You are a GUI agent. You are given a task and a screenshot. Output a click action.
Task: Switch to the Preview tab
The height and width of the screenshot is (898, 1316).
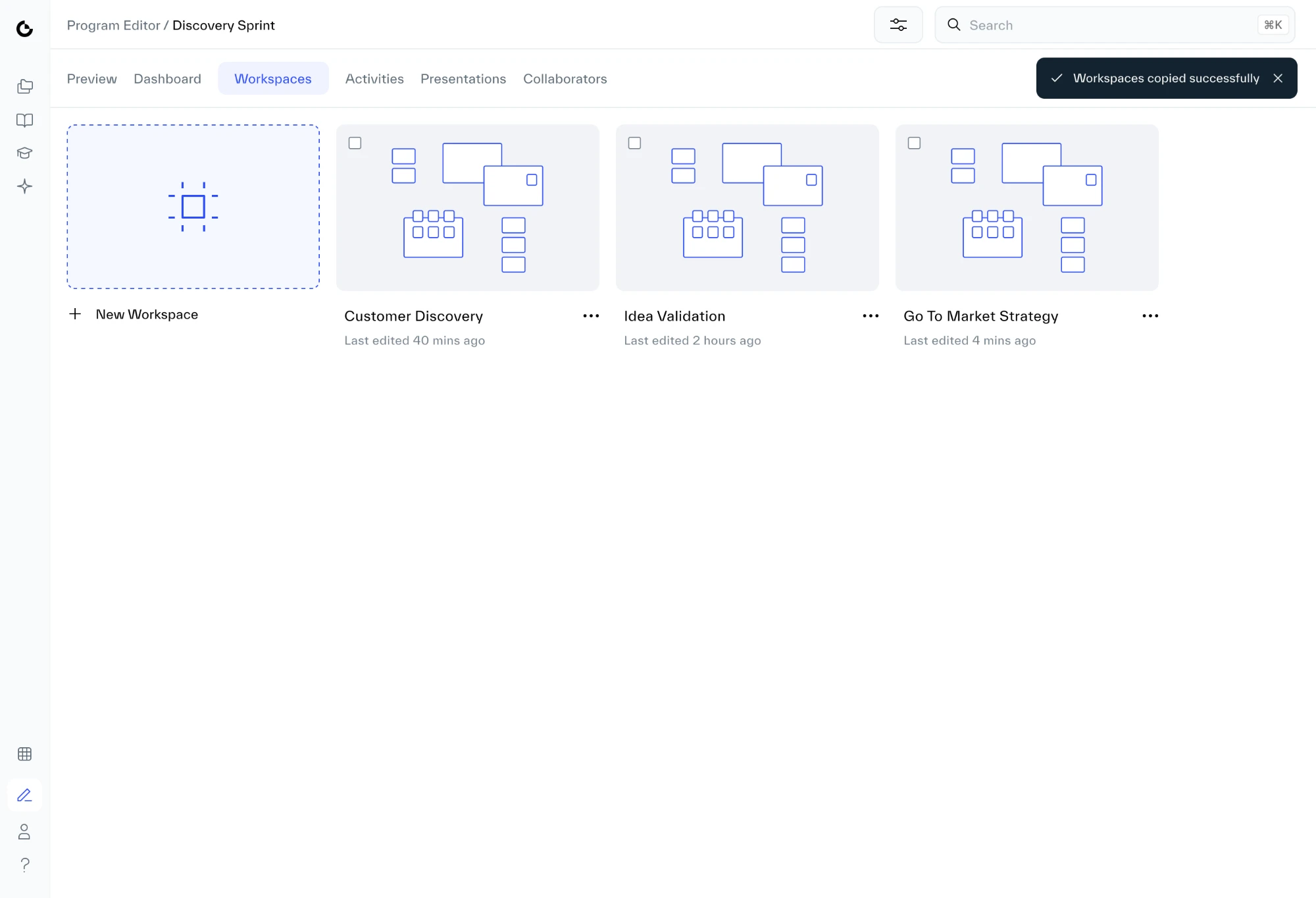pos(91,79)
